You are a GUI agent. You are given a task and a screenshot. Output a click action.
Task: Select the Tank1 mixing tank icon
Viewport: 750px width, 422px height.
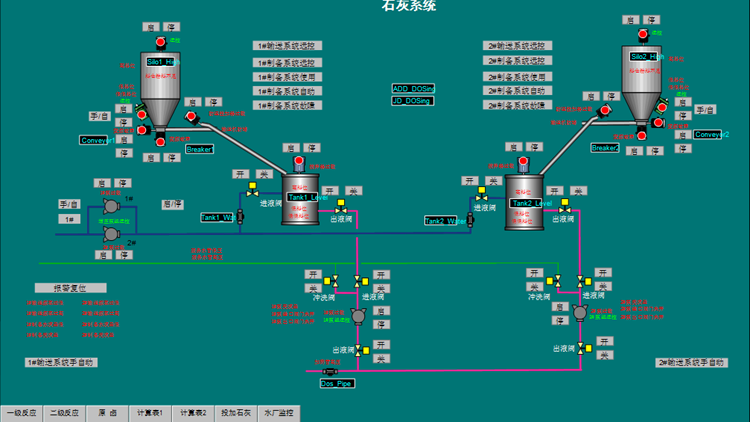(x=299, y=199)
